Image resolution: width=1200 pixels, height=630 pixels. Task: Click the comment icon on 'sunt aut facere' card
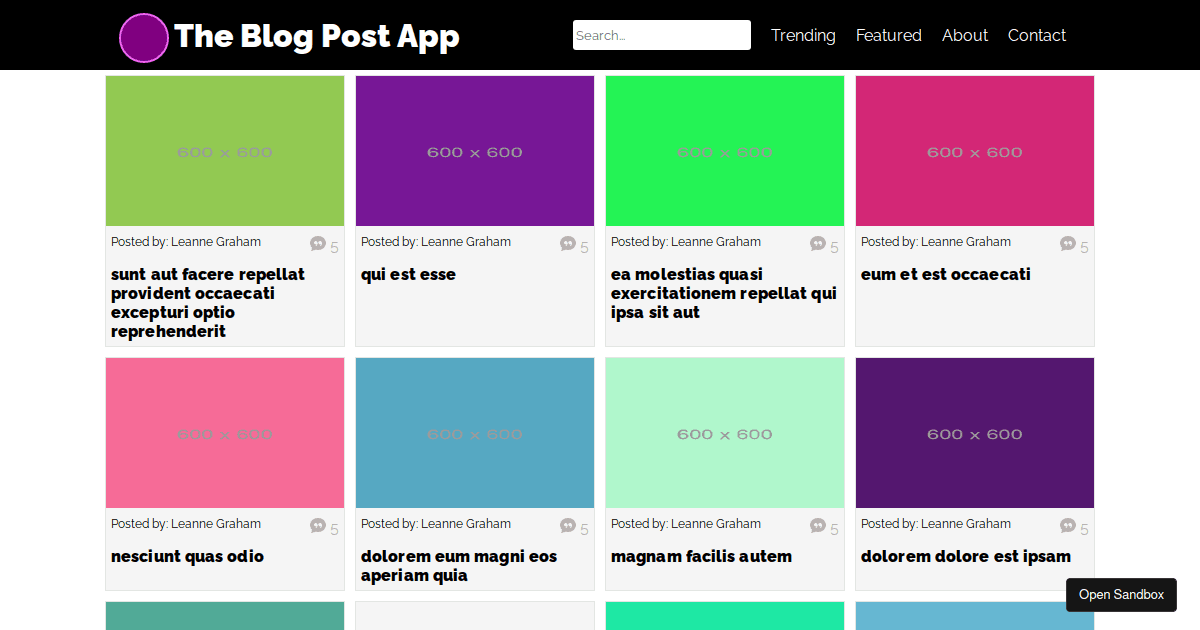(317, 245)
